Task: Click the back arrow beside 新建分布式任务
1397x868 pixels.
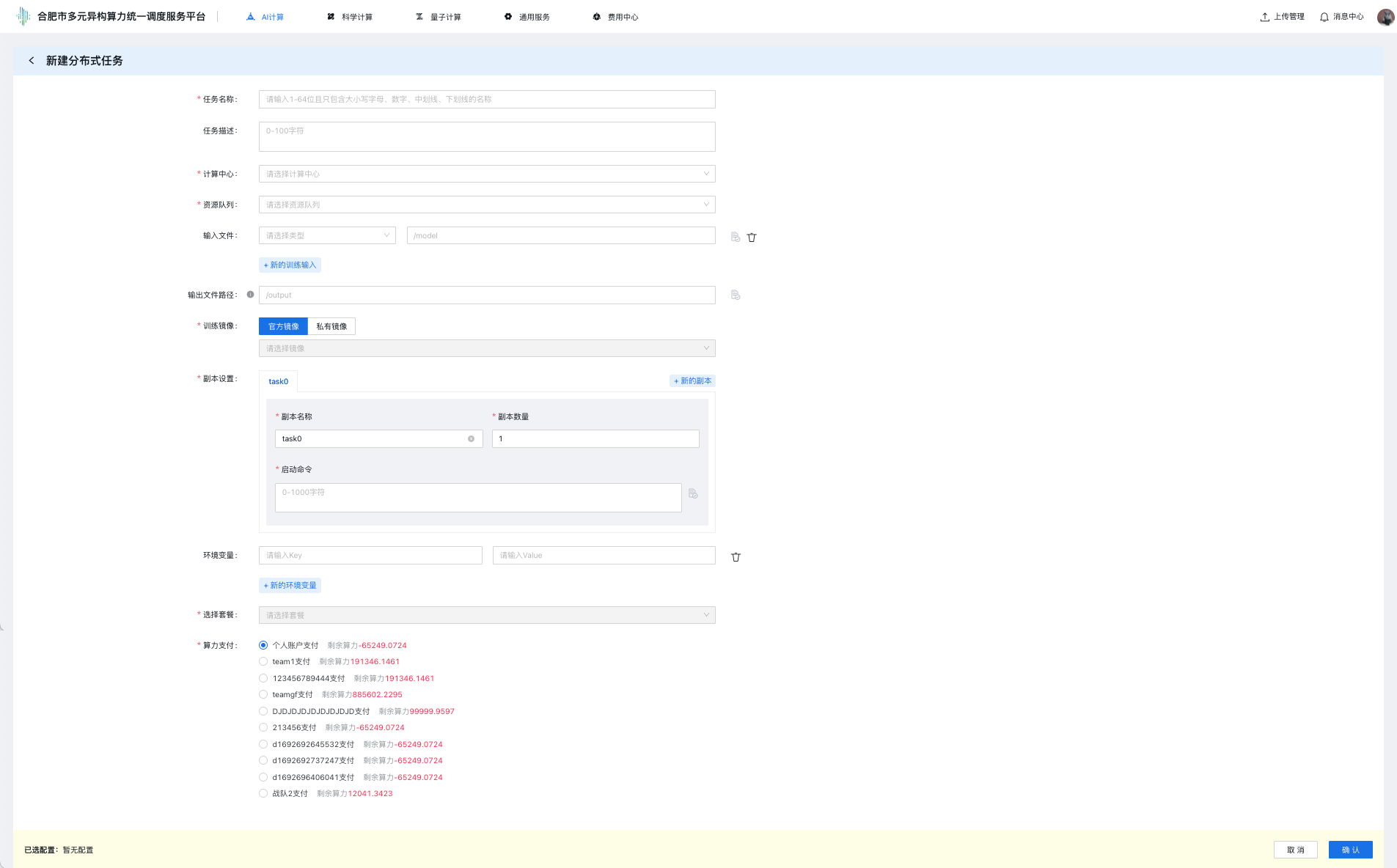Action: (x=32, y=61)
